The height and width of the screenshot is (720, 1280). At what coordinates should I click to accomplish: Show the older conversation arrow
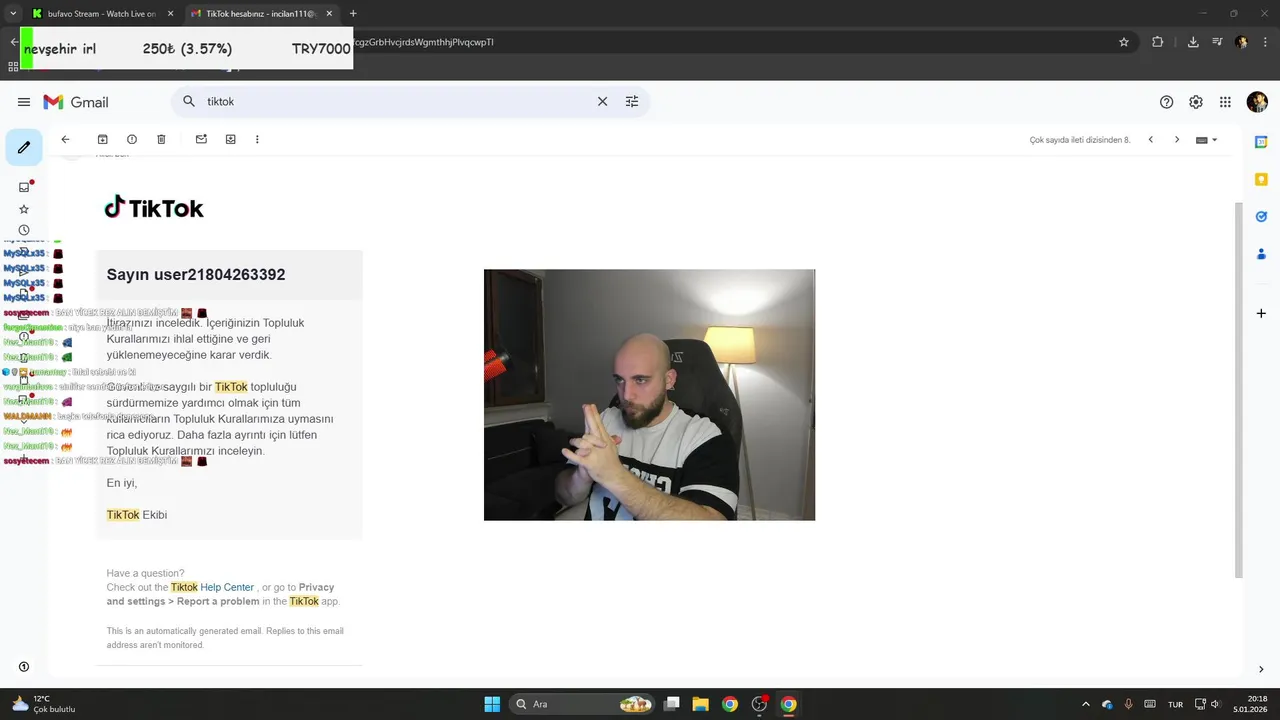(1177, 139)
